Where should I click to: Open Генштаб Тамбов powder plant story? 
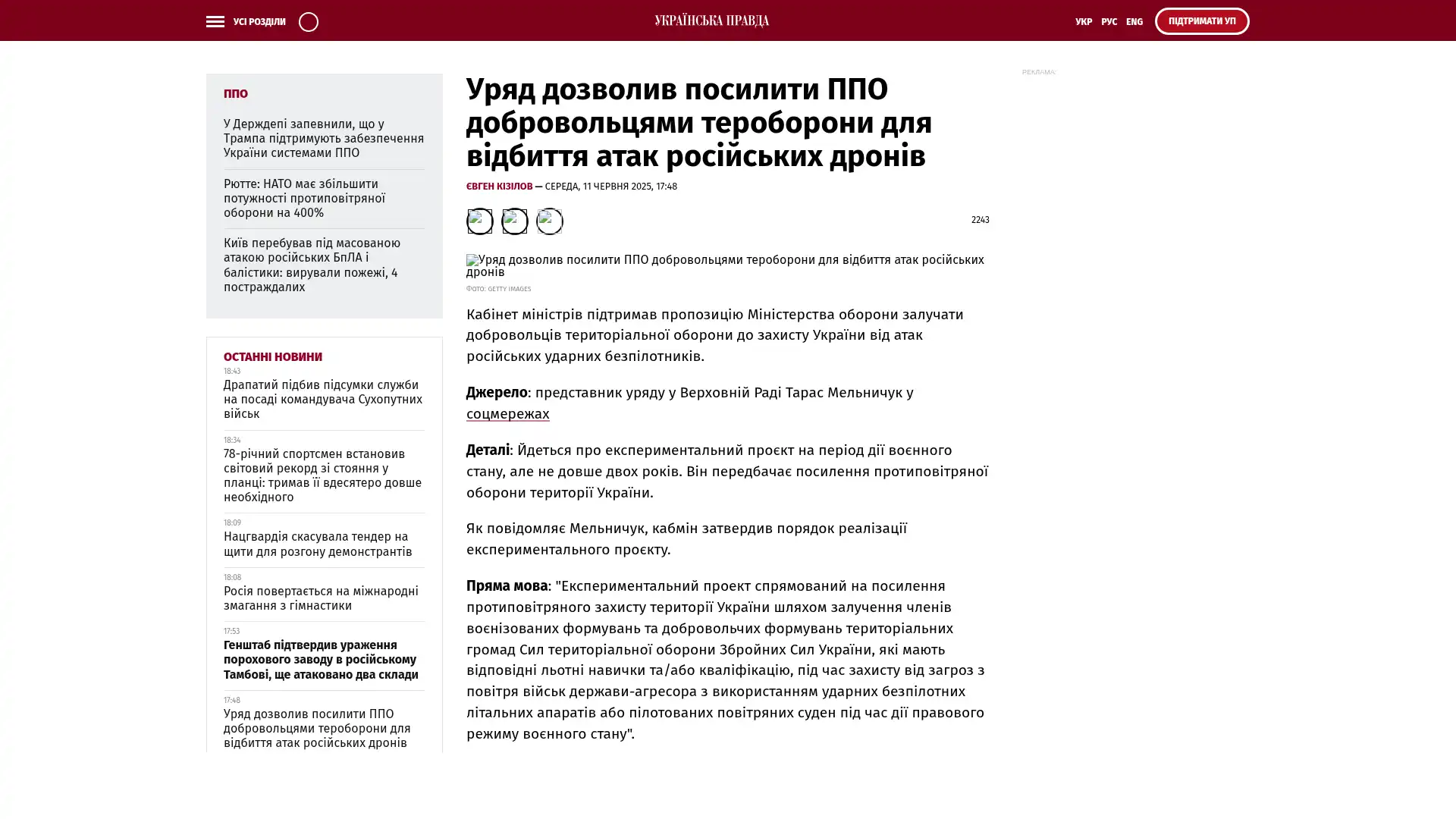(x=320, y=659)
